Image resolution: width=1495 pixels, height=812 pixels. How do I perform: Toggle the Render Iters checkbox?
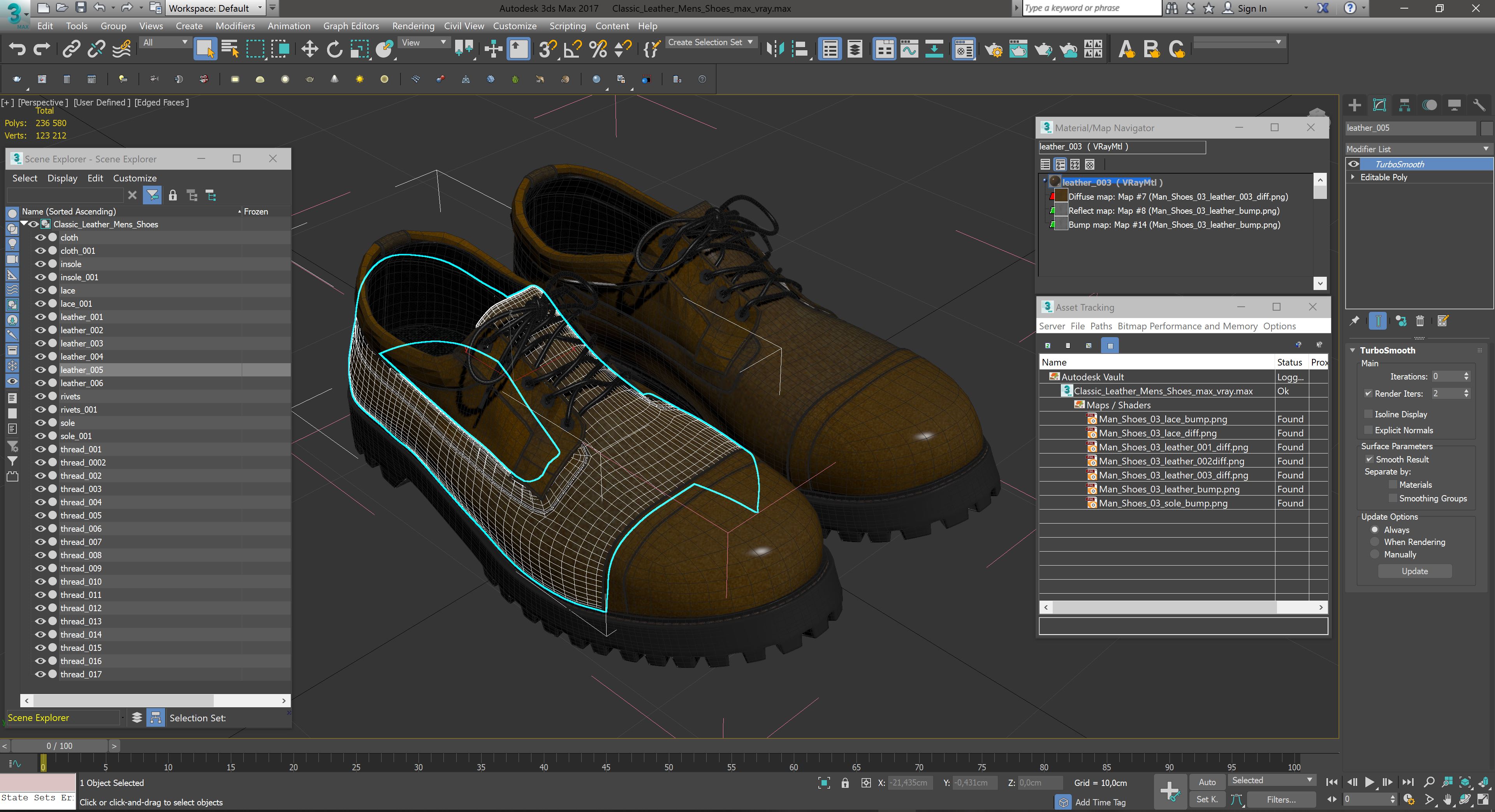(x=1368, y=394)
